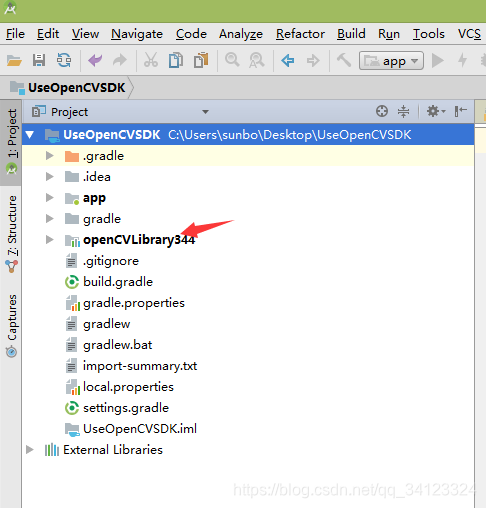This screenshot has height=508, width=486.
Task: Collapse the UseOpenCVSDK root node
Action: [x=30, y=135]
